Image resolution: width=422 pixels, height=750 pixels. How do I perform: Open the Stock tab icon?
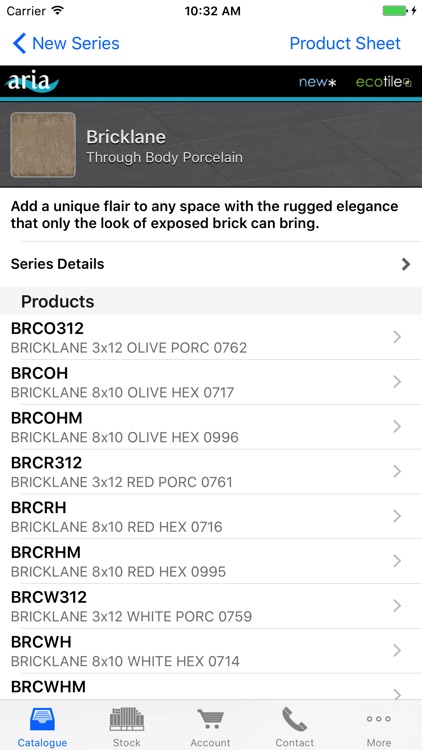pyautogui.click(x=127, y=720)
